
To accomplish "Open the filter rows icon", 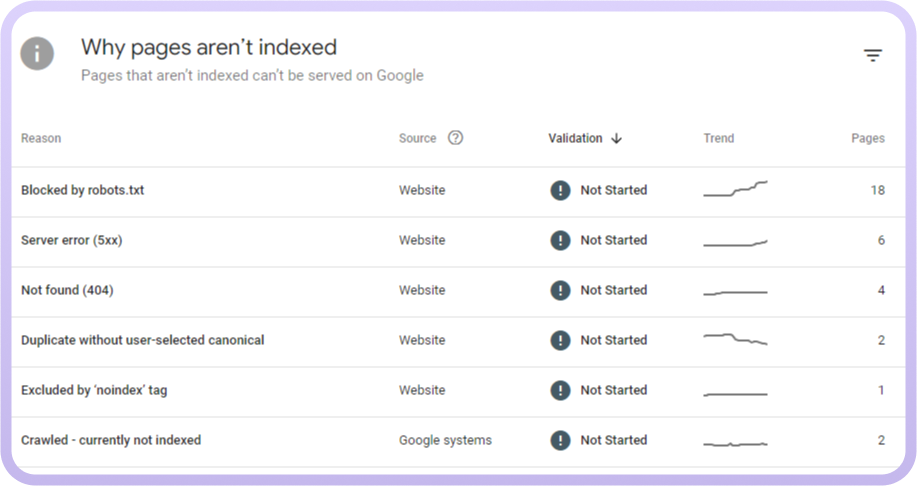I will click(873, 56).
